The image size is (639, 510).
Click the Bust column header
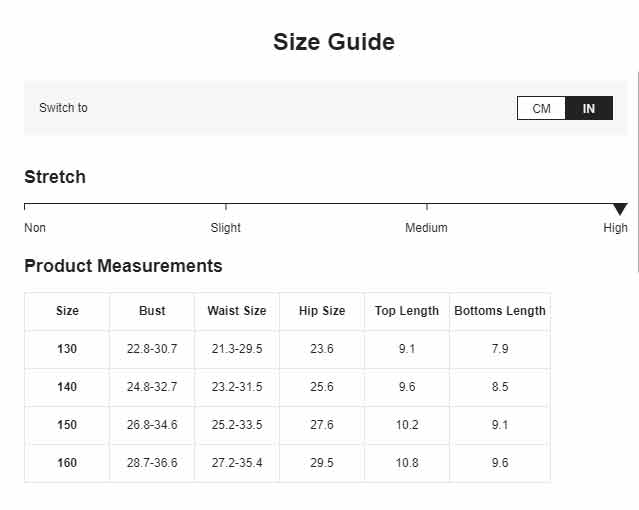[x=152, y=311]
